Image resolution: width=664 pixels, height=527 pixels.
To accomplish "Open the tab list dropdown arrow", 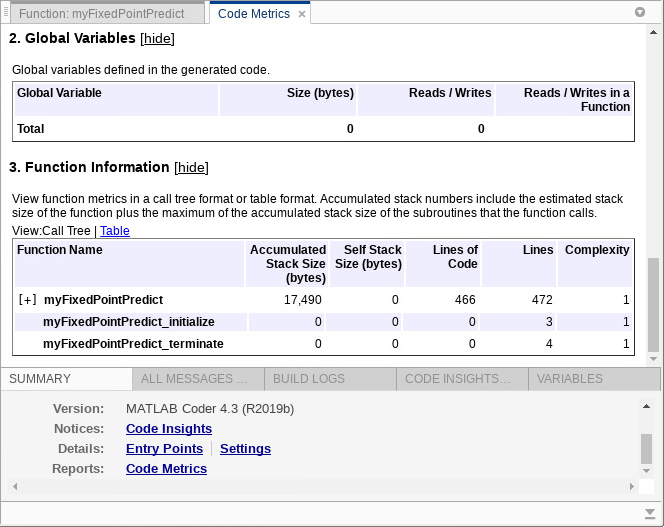I will (x=640, y=13).
